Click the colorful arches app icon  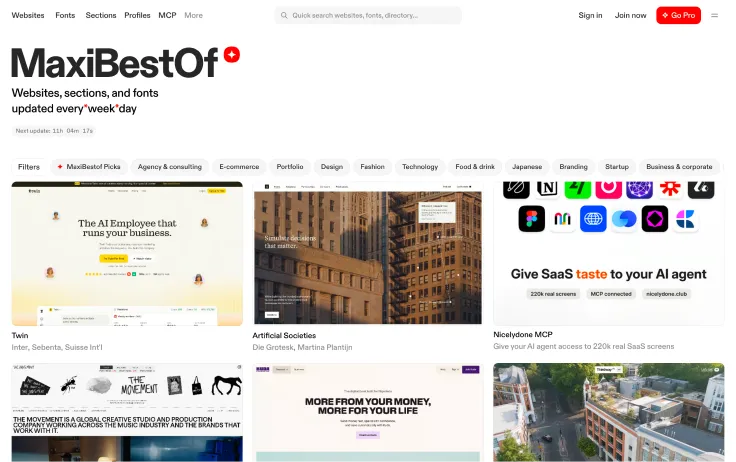562,219
